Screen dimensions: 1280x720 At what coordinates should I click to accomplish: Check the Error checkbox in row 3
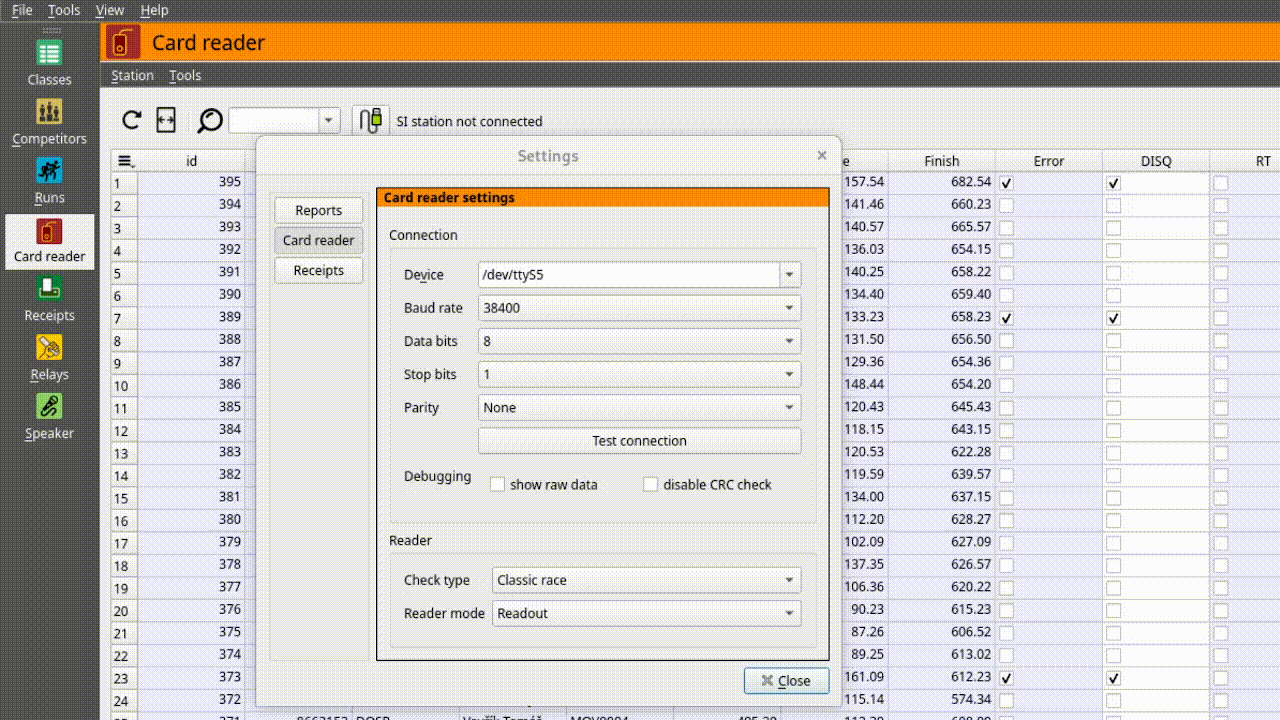point(1006,228)
